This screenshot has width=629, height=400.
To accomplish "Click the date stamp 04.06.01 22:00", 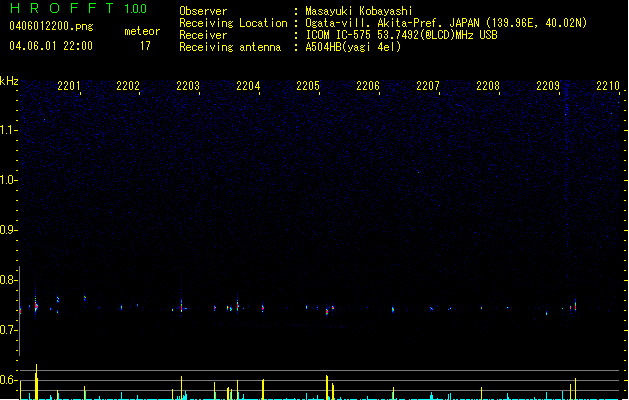I will tap(51, 46).
